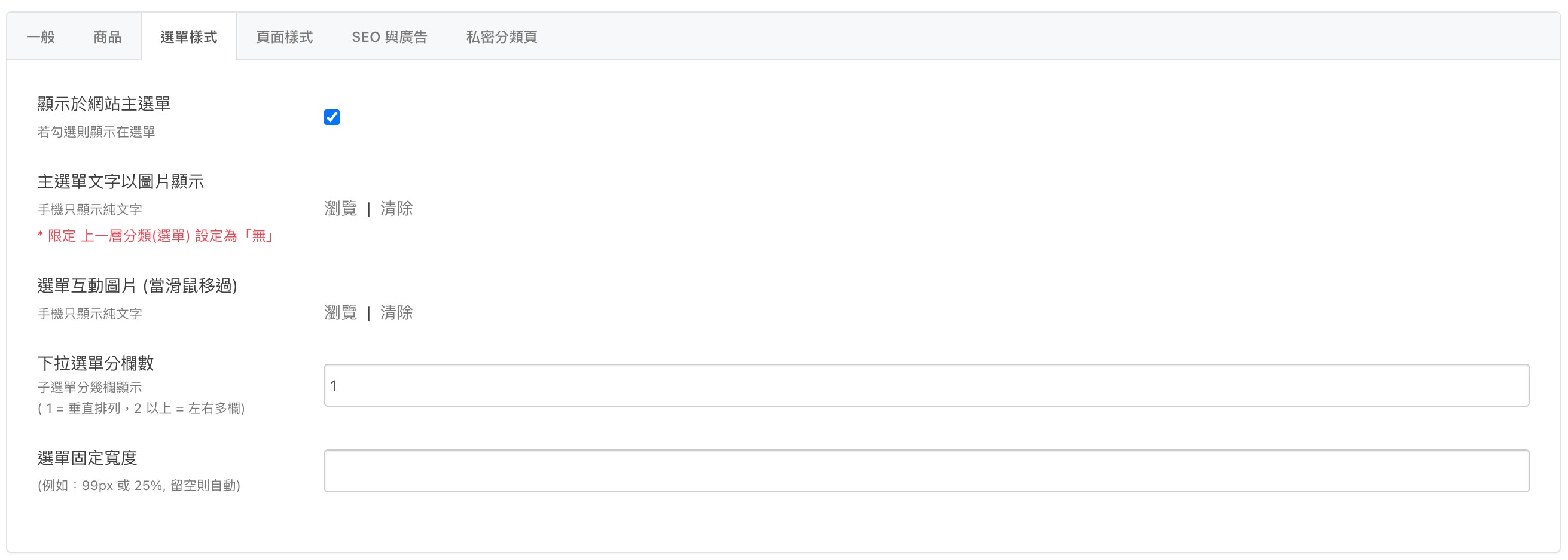Open the SEO 與廣告 tab
The width and height of the screenshot is (1568, 560).
click(x=389, y=37)
